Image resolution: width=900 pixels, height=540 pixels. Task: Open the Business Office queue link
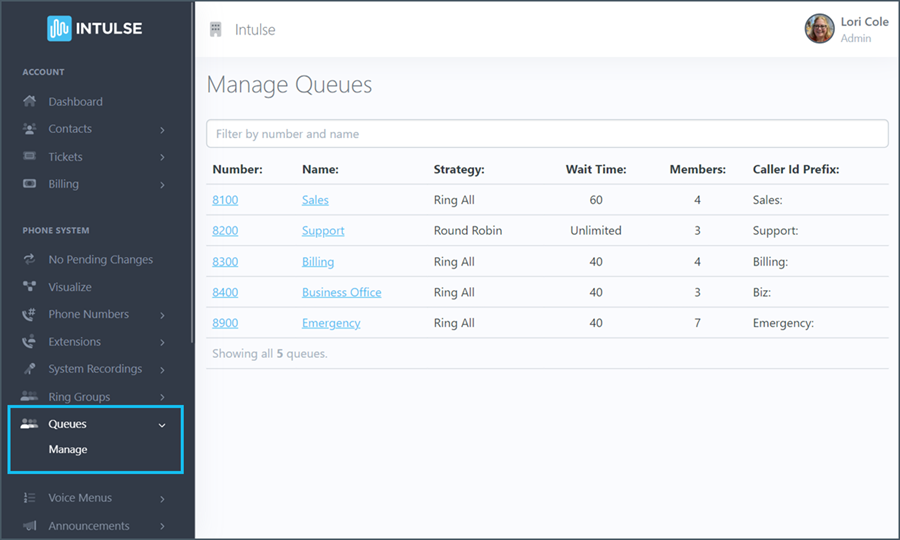coord(341,293)
